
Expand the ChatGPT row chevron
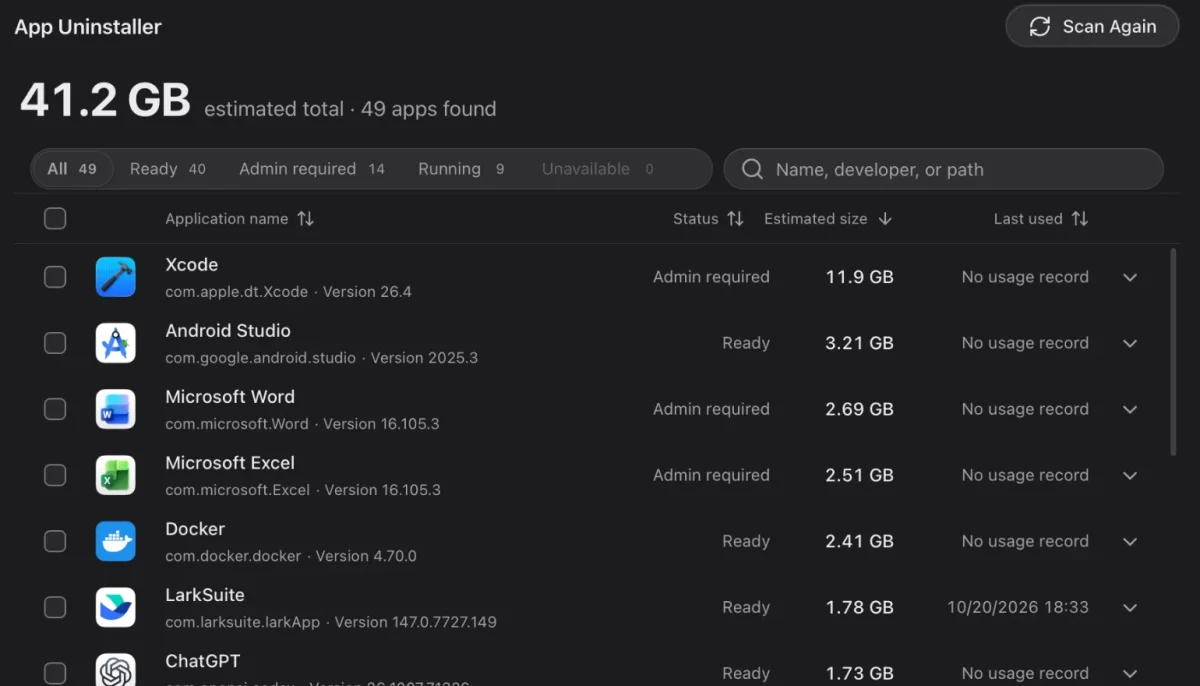[1130, 673]
